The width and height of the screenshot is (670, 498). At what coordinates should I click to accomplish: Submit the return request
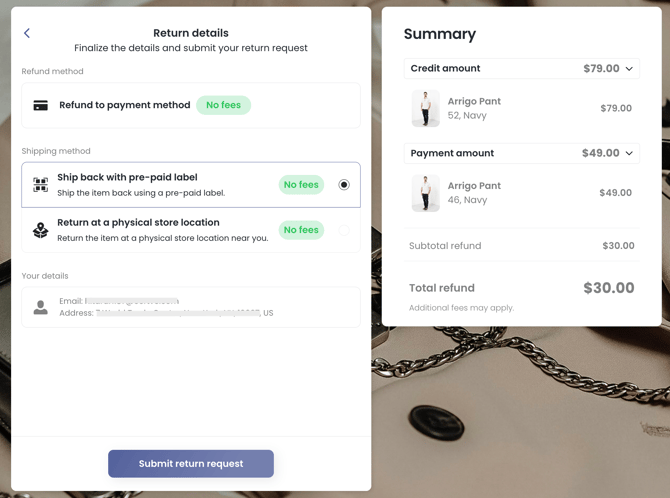point(191,464)
